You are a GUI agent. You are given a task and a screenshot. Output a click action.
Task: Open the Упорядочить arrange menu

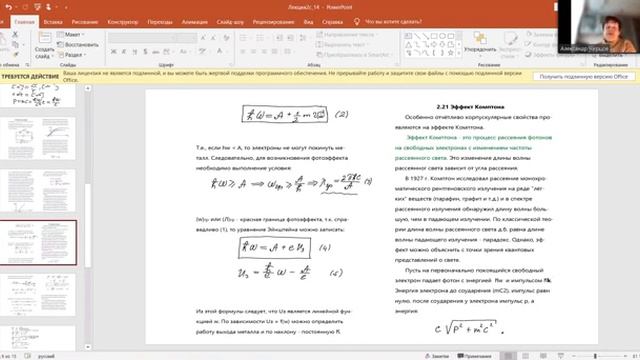click(480, 43)
